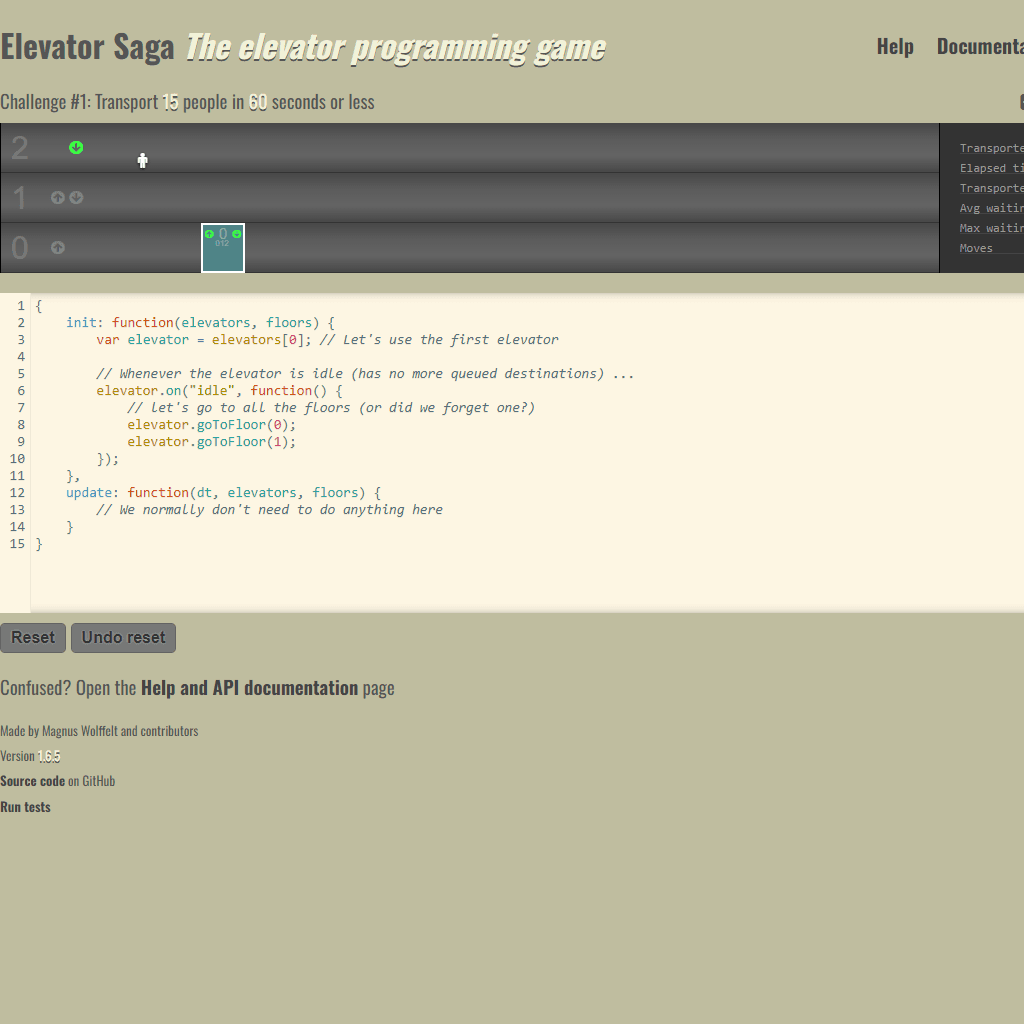Open the Source code link
The height and width of the screenshot is (1024, 1024).
click(33, 781)
